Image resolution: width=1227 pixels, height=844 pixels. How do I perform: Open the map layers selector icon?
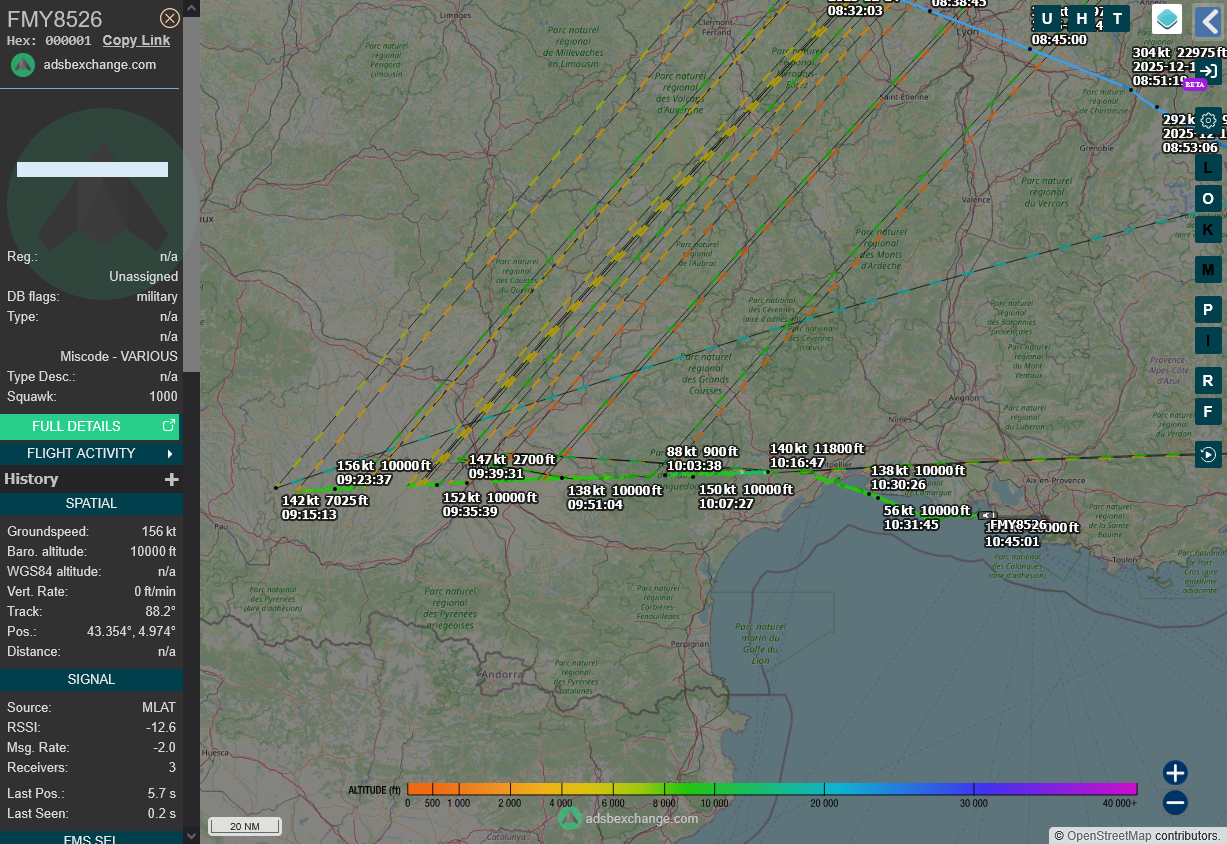(1166, 19)
